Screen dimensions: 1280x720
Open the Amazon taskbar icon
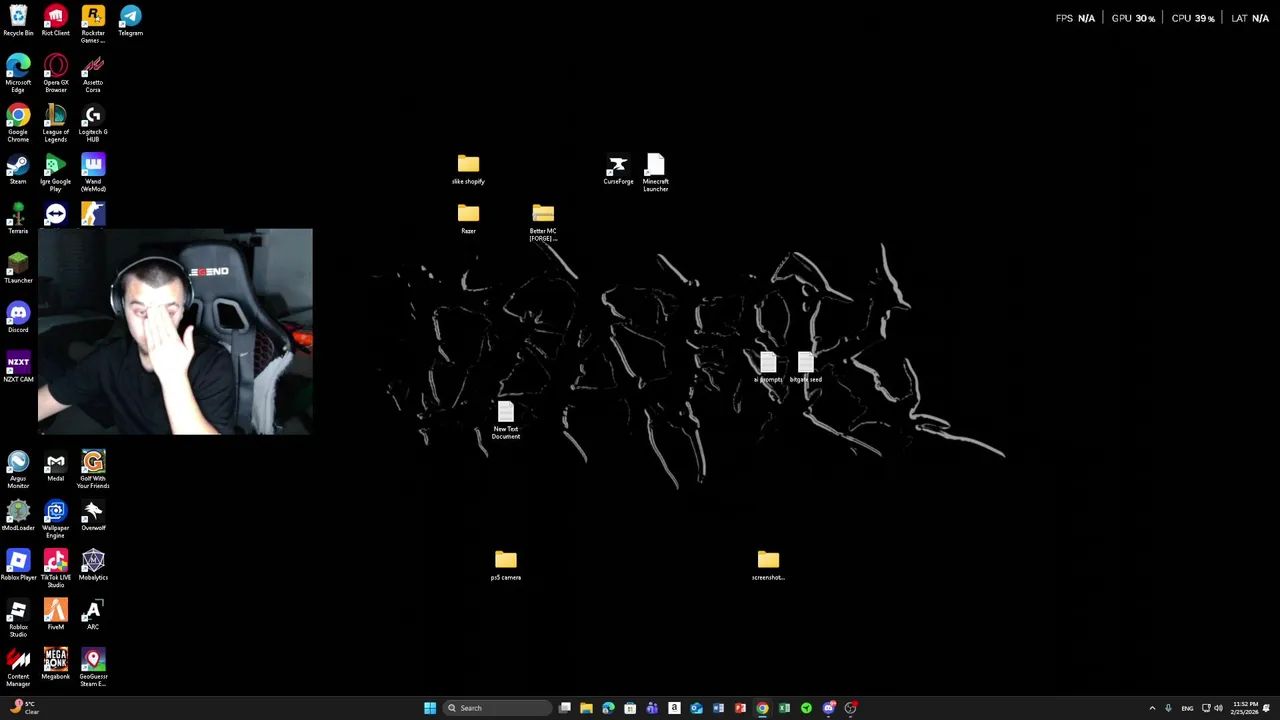(x=674, y=708)
